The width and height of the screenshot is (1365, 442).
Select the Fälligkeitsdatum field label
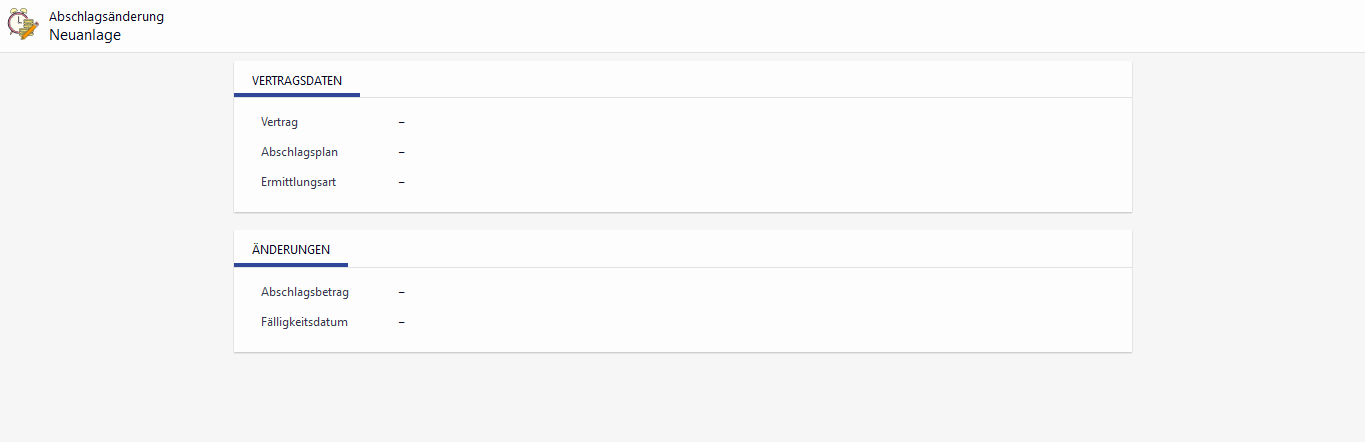point(304,322)
